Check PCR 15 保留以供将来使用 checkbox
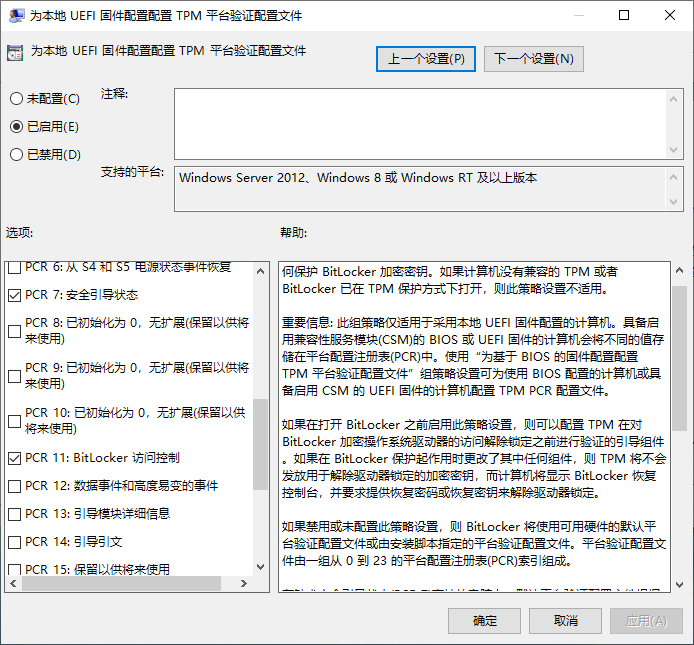 pos(15,569)
